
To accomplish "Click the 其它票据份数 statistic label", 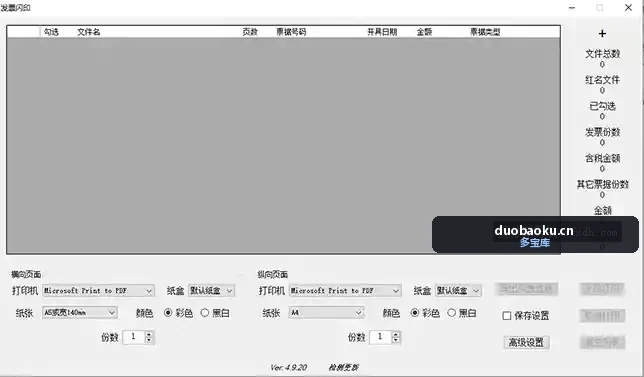I will (x=603, y=184).
